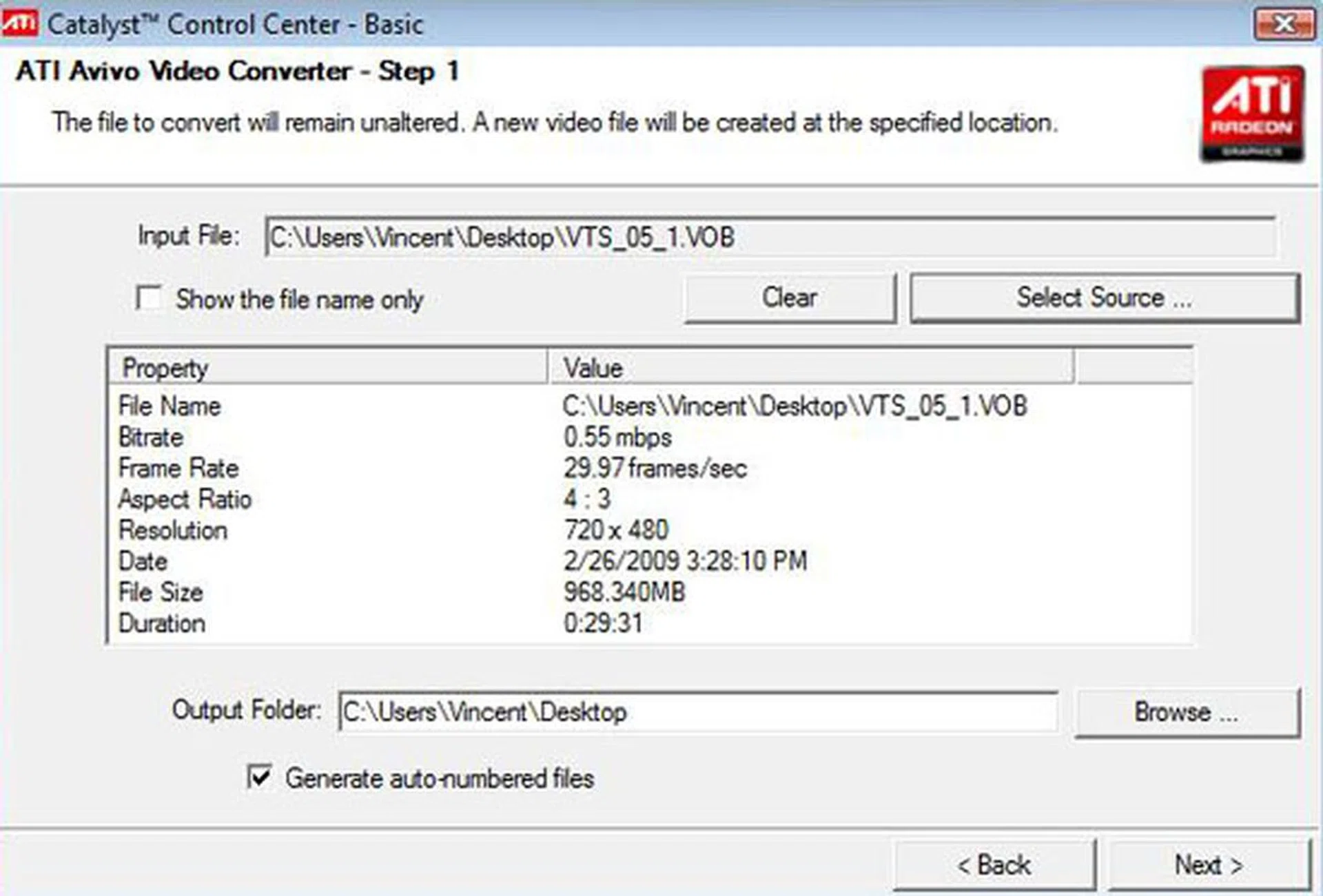Viewport: 1323px width, 896px height.
Task: Enable Show the file name only checkbox
Action: 149,298
